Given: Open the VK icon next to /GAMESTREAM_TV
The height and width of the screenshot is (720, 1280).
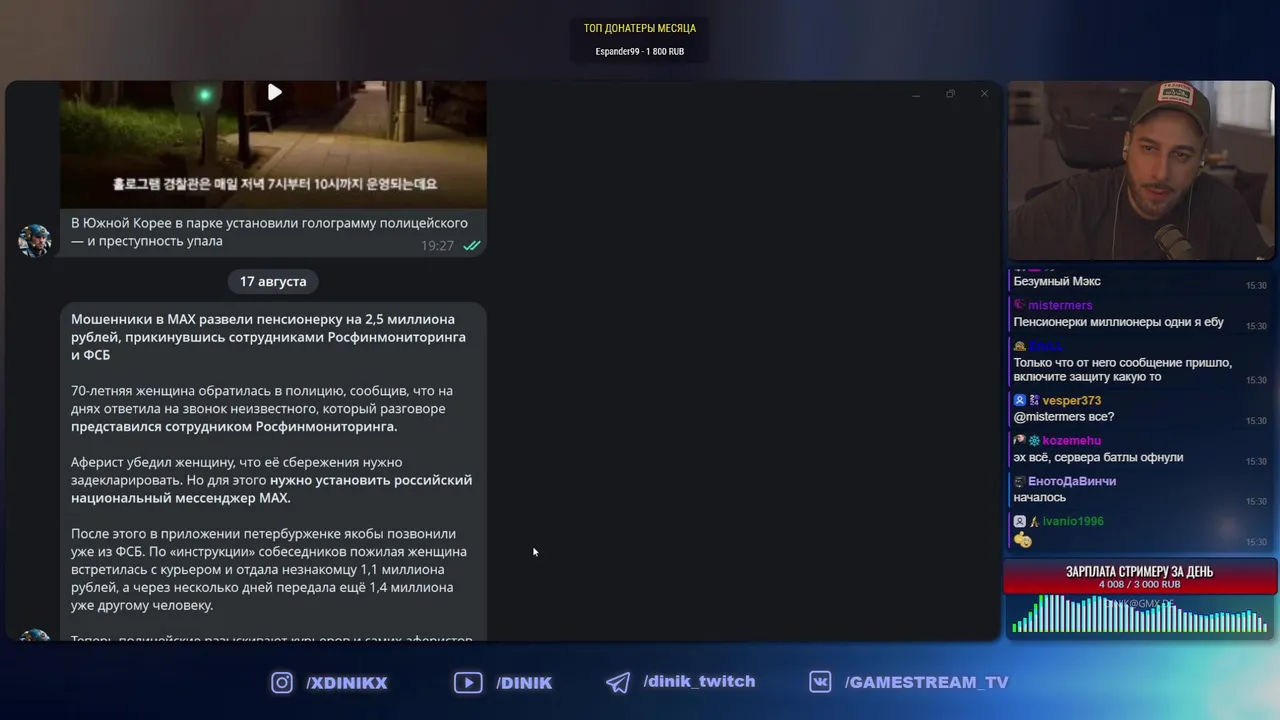Looking at the screenshot, I should pos(820,682).
